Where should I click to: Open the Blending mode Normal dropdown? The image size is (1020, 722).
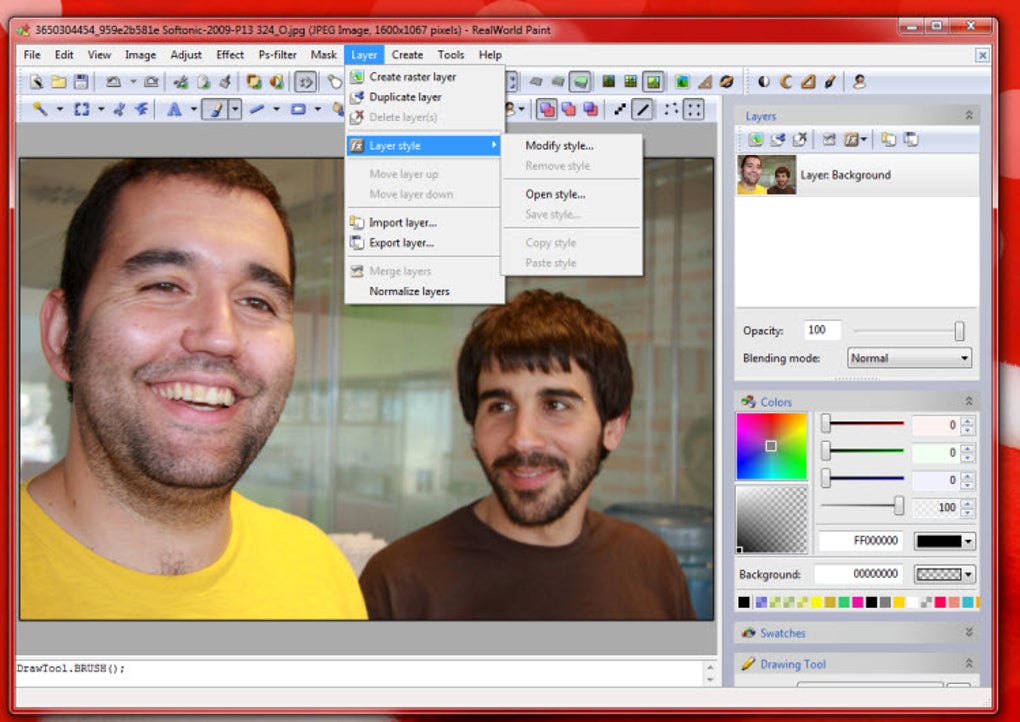point(909,358)
